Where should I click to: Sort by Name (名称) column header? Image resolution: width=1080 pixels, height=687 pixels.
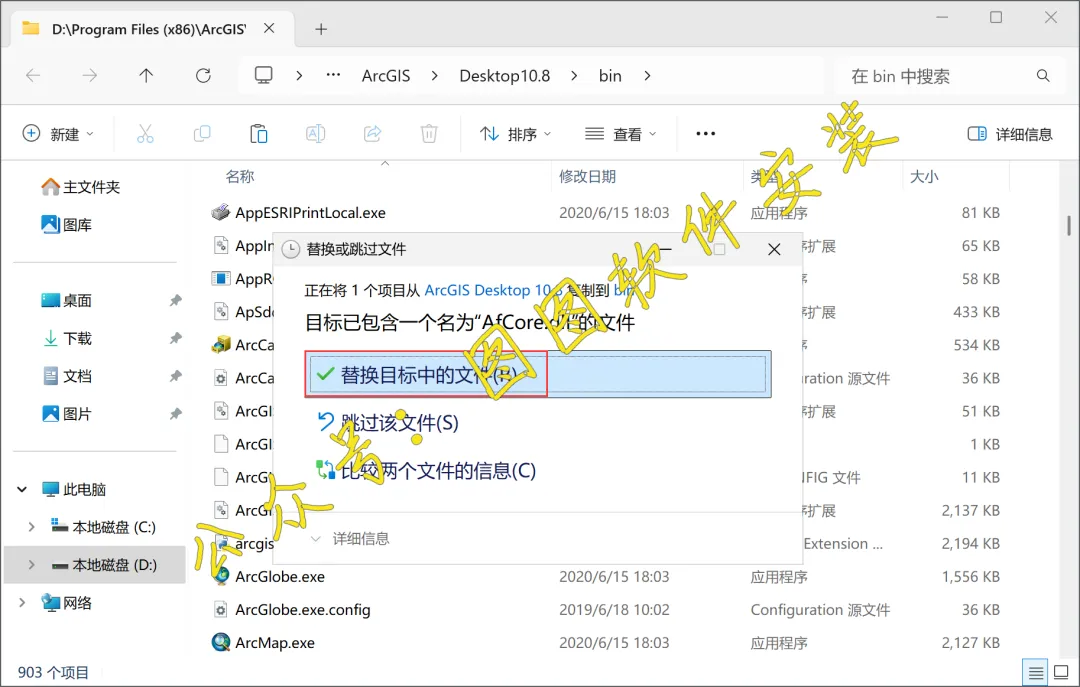pyautogui.click(x=240, y=176)
